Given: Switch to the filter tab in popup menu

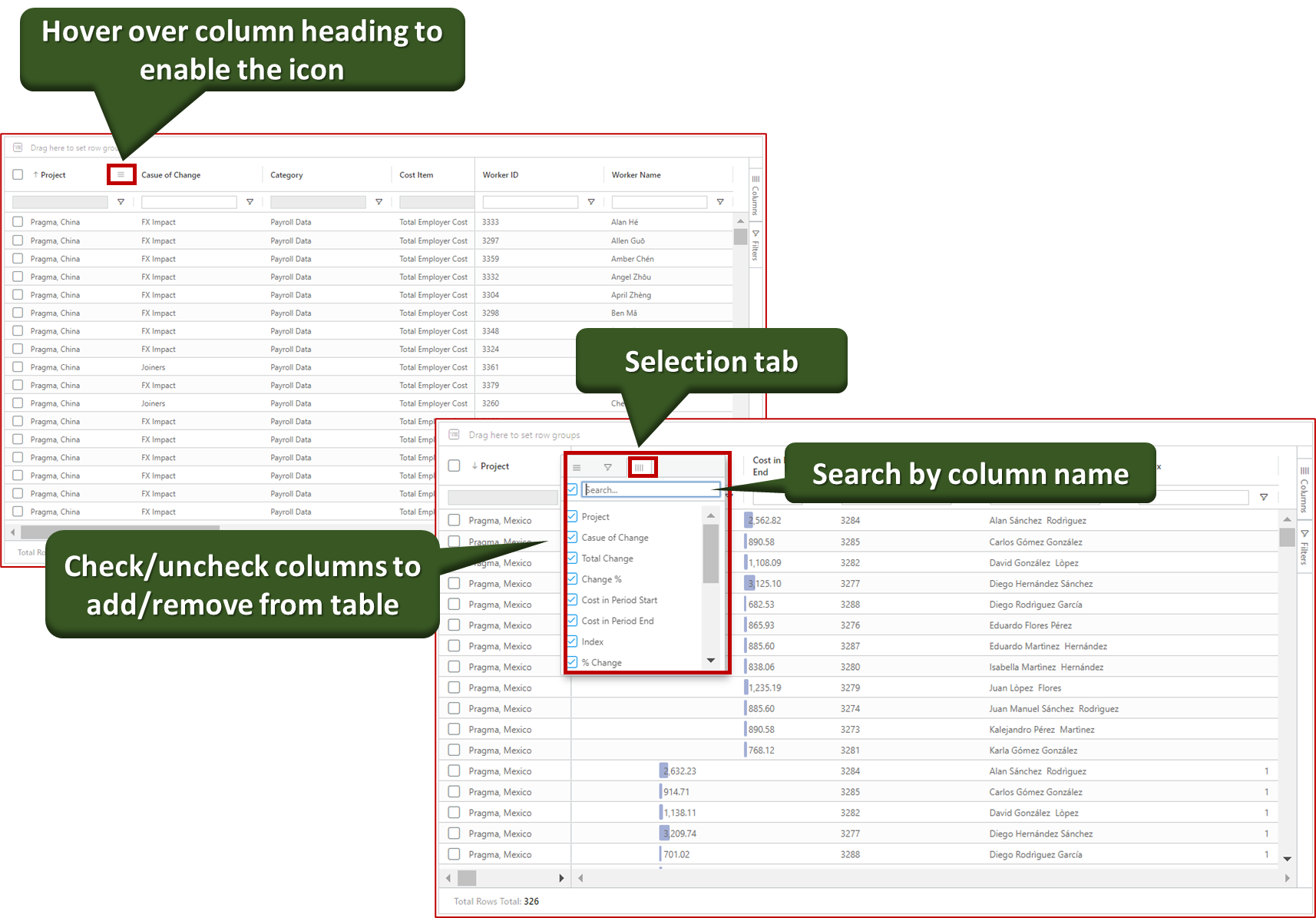Looking at the screenshot, I should [x=607, y=467].
